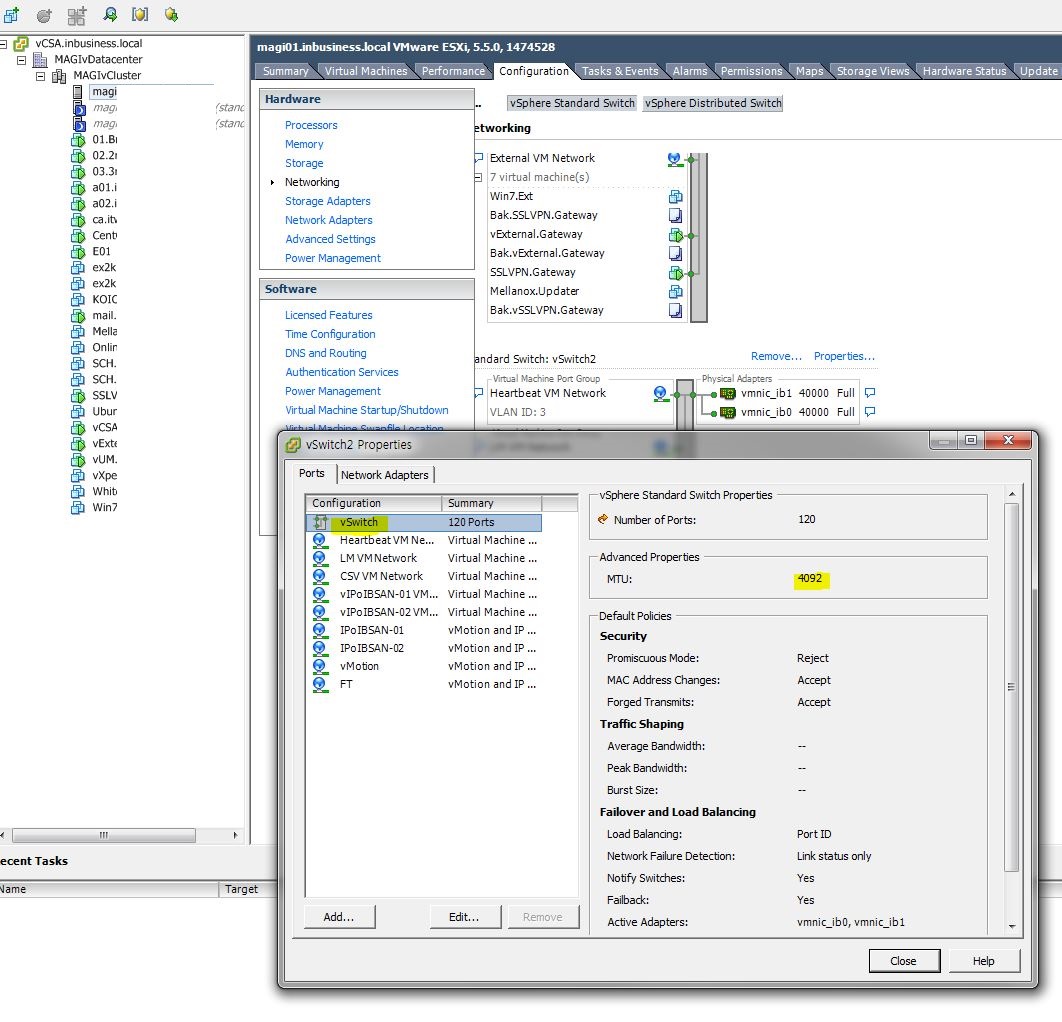The width and height of the screenshot is (1062, 1022).
Task: Select the CSV VM Network row
Action: pos(423,576)
